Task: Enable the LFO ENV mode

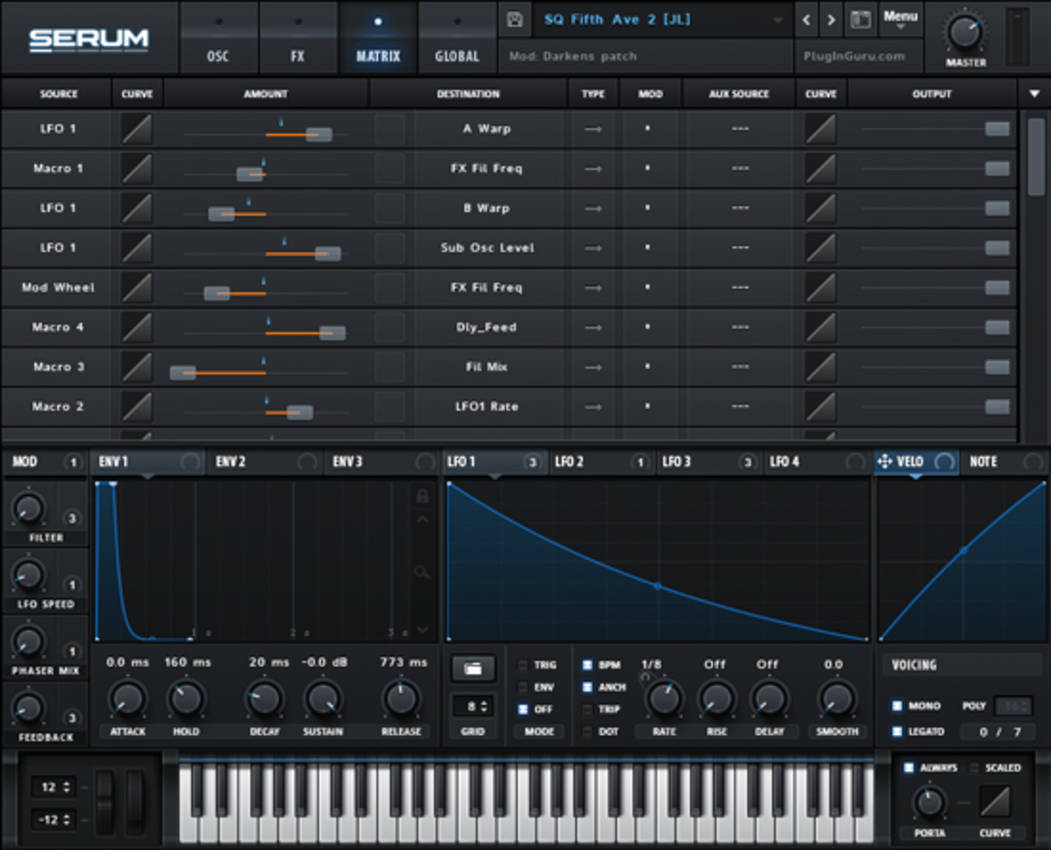Action: click(x=523, y=687)
